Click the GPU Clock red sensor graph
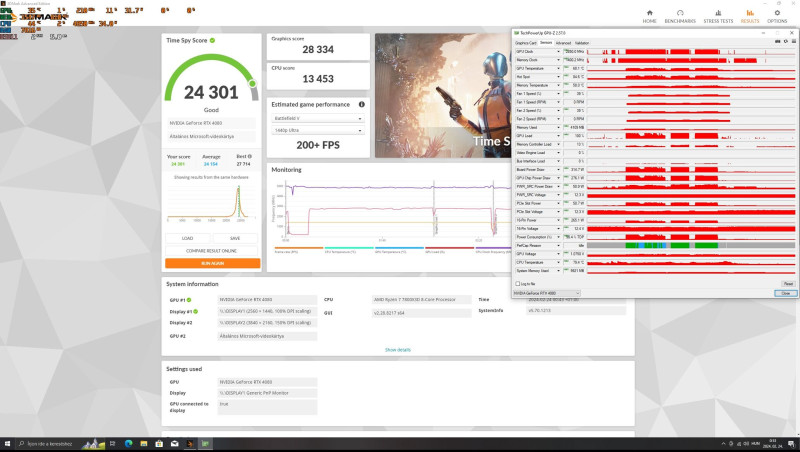The width and height of the screenshot is (800, 452). coord(691,52)
